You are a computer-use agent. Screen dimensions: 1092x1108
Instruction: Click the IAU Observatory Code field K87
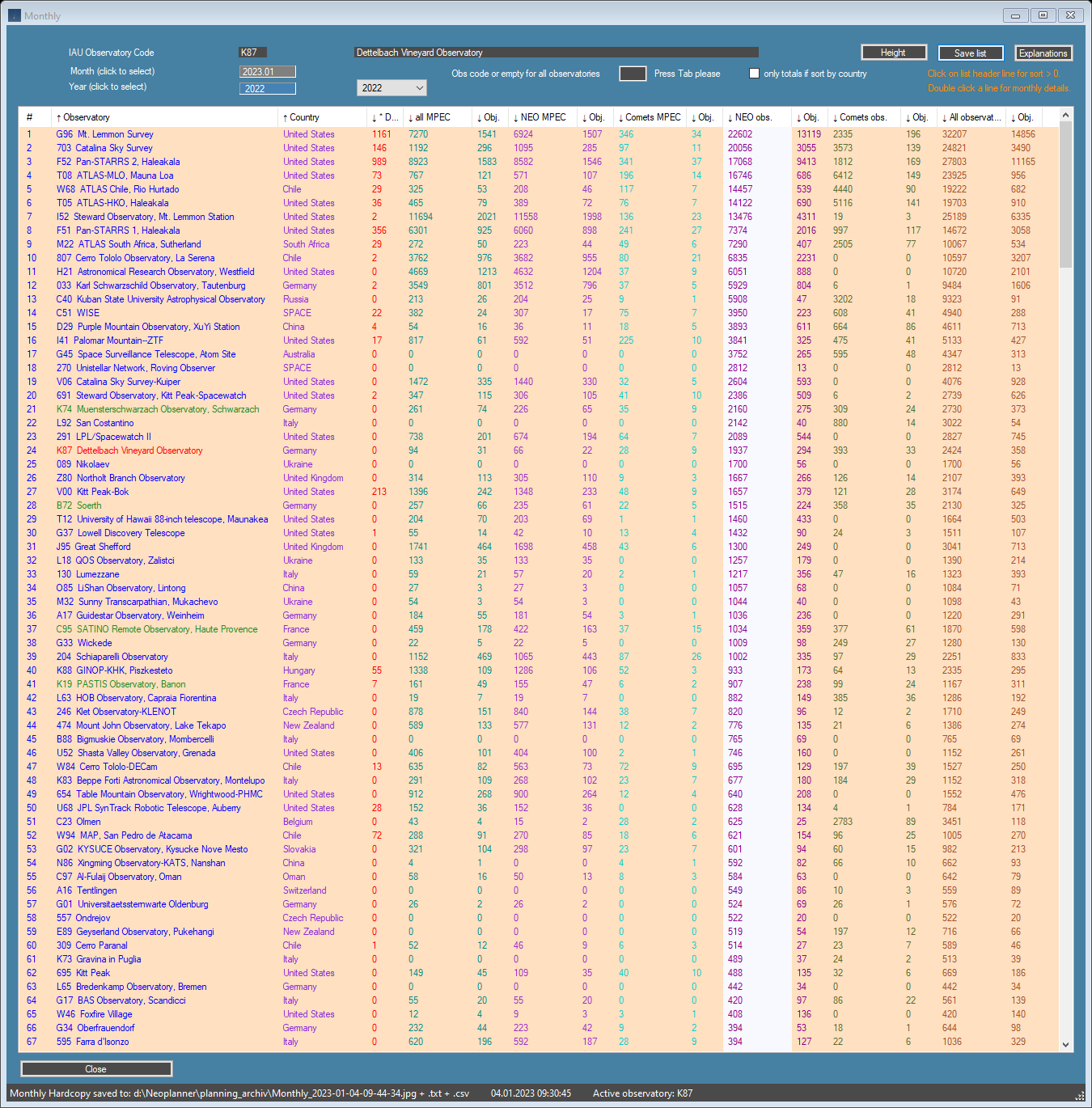coord(253,53)
